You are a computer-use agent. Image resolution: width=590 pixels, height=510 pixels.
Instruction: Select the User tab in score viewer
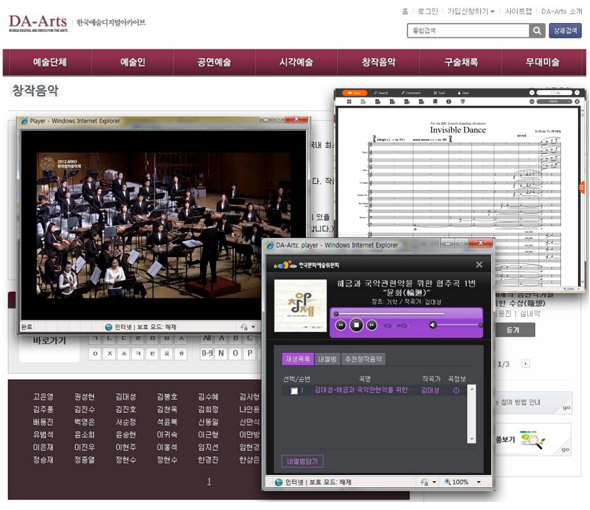click(x=463, y=93)
